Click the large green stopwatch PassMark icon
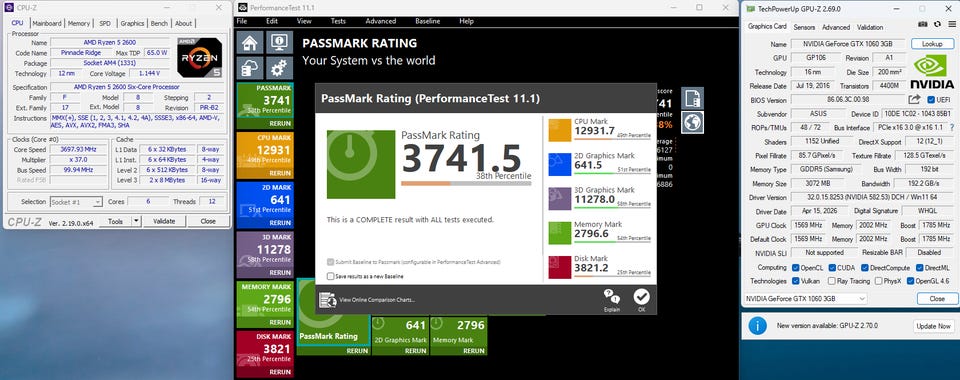960x380 pixels. (x=361, y=164)
